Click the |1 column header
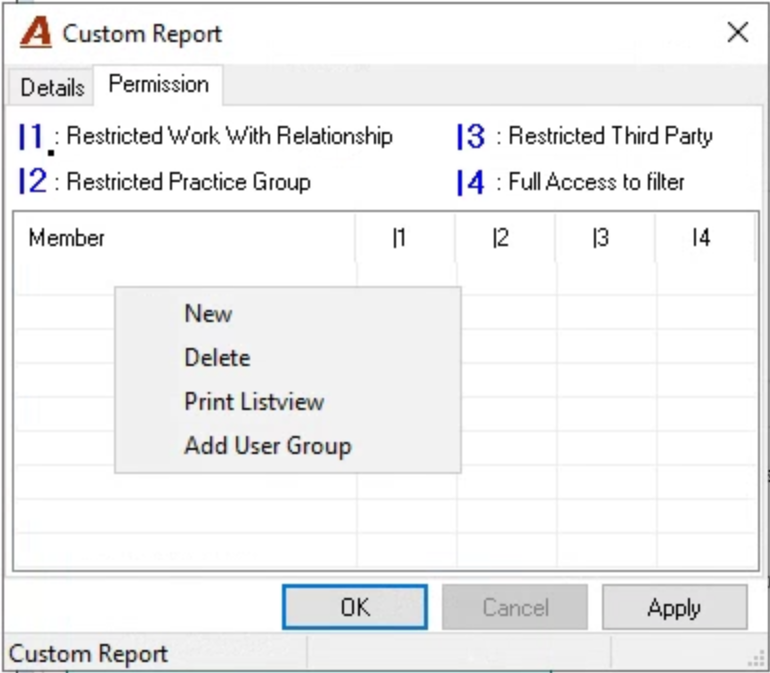This screenshot has height=673, width=770. pyautogui.click(x=405, y=238)
